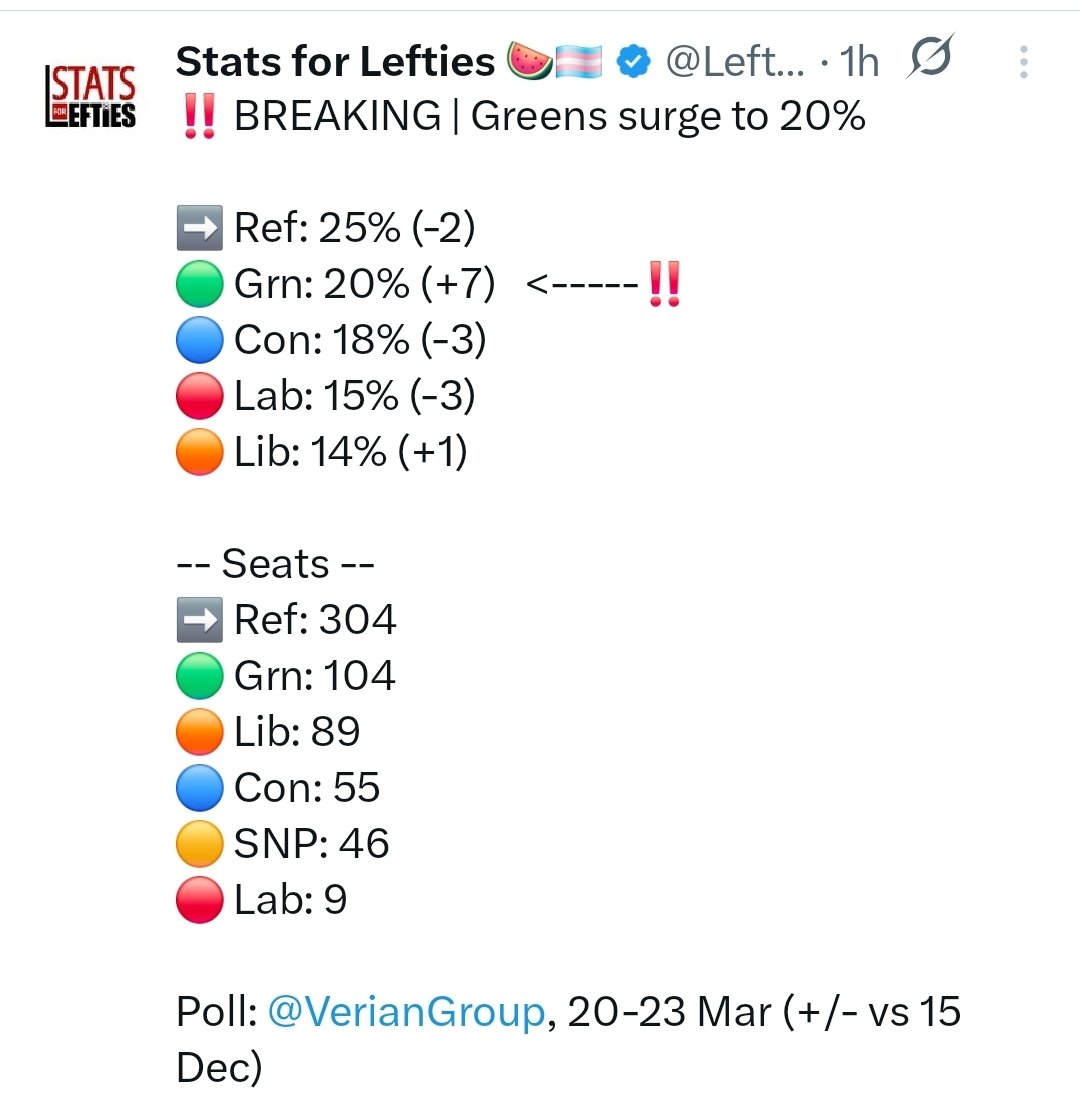Image resolution: width=1080 pixels, height=1109 pixels.
Task: Click the blue circle beside Con: 18%
Action: coord(198,342)
